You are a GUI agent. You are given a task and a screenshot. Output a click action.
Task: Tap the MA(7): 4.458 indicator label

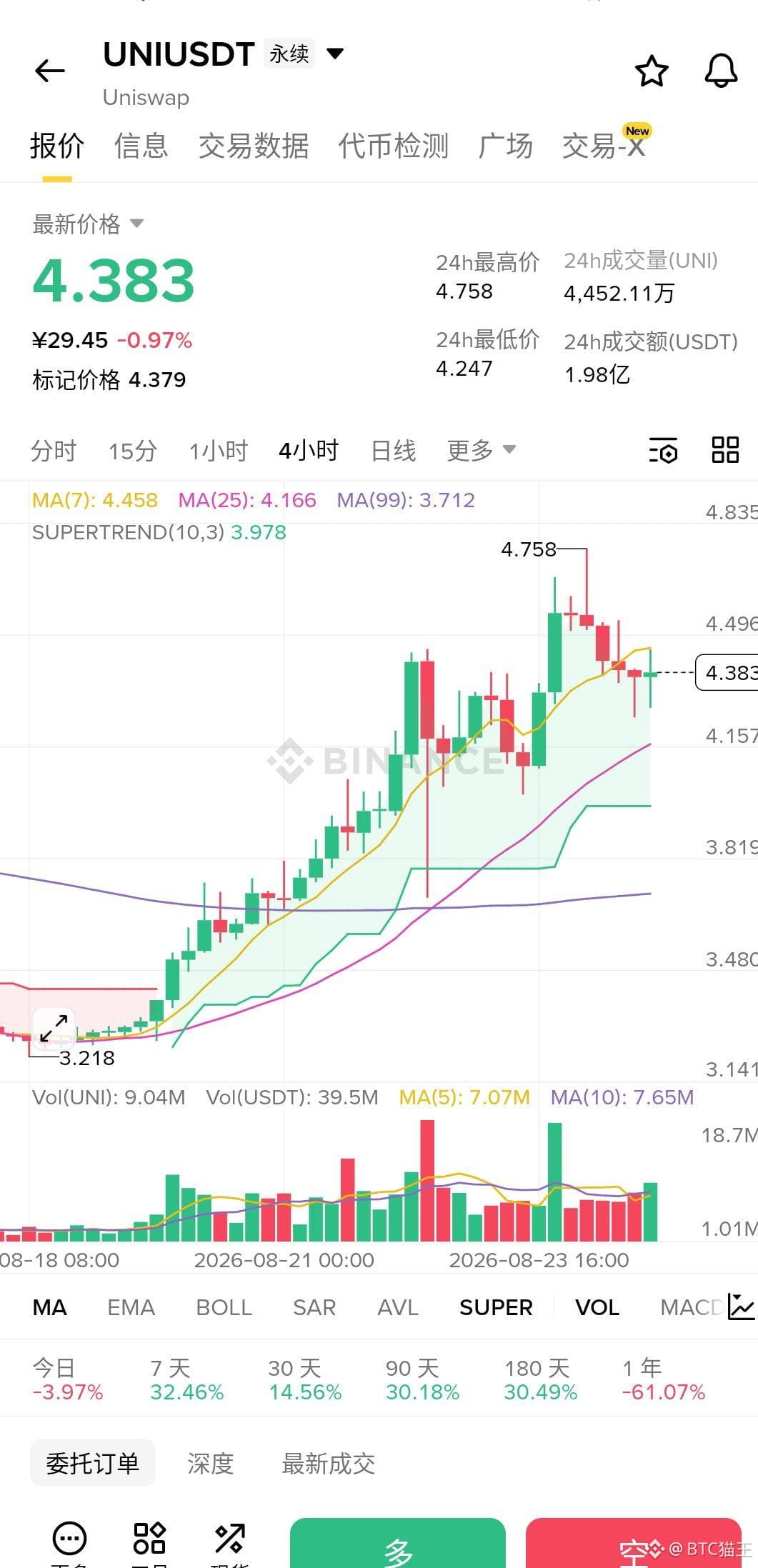tap(95, 500)
